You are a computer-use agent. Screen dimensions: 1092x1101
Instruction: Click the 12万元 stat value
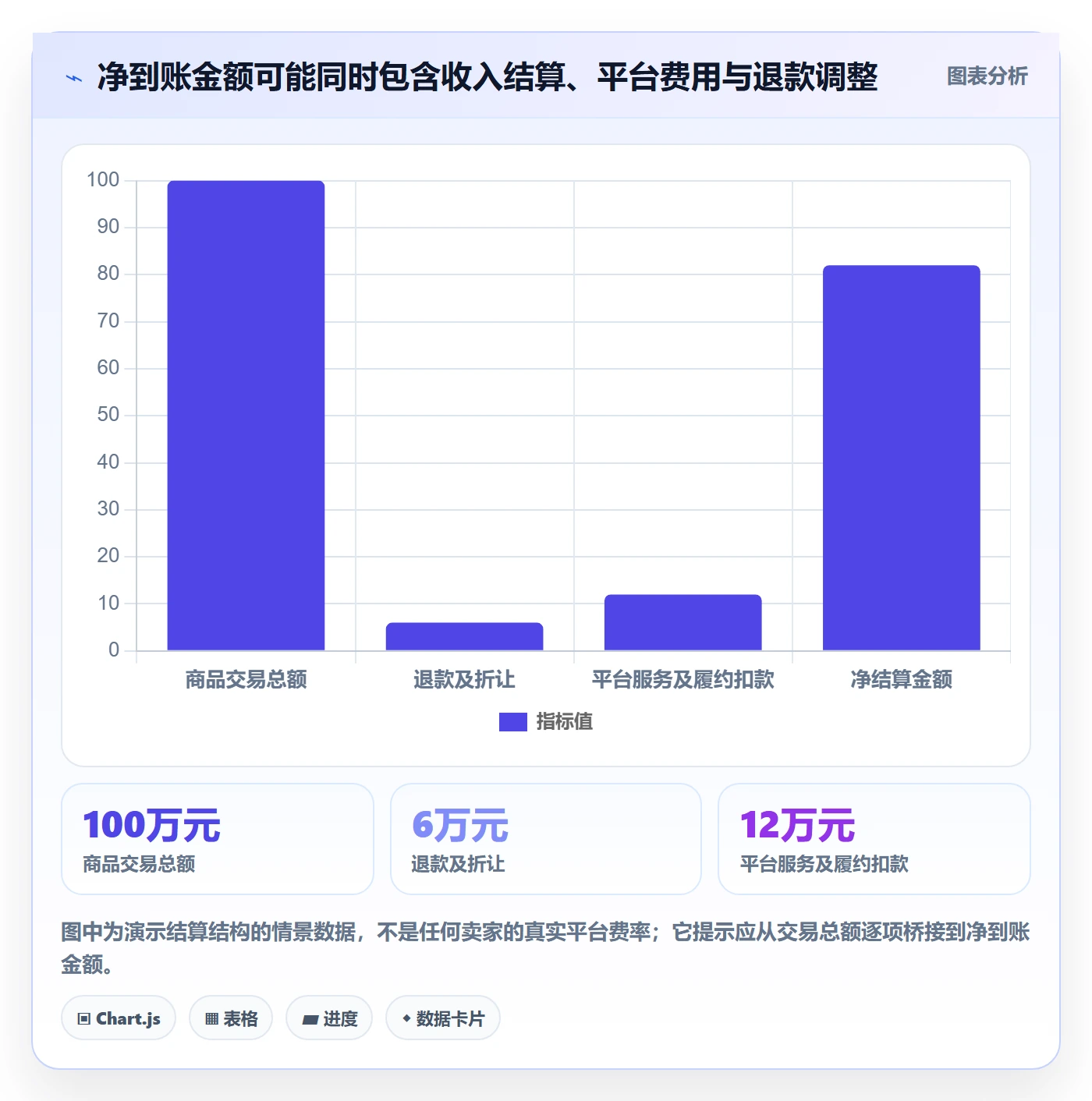[x=797, y=825]
